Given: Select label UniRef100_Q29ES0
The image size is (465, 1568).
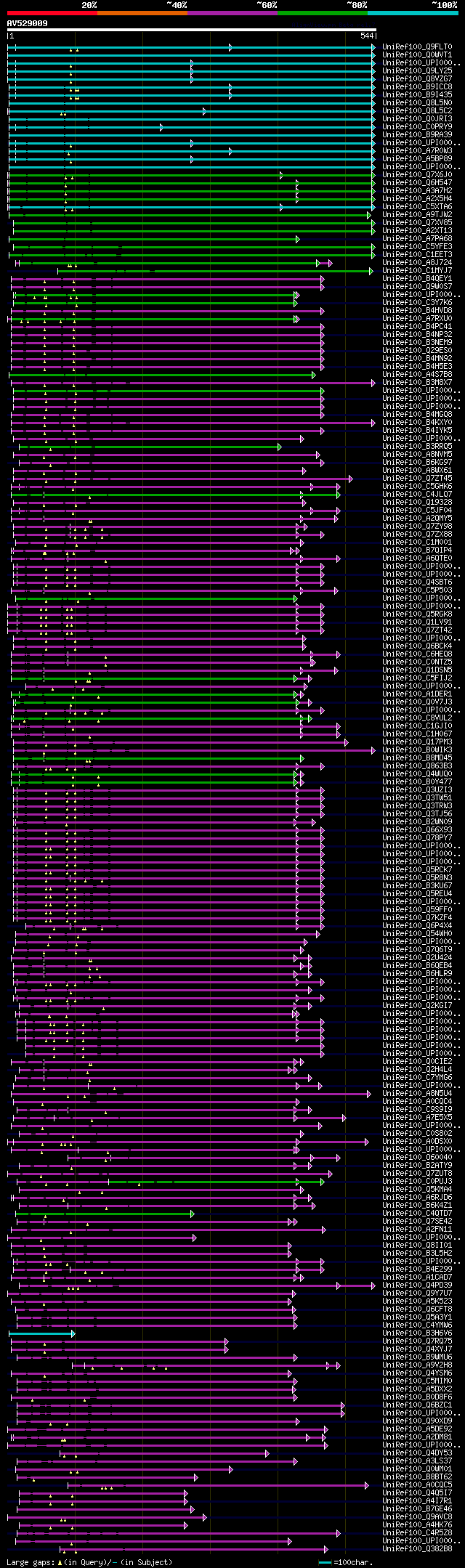Looking at the screenshot, I should pyautogui.click(x=417, y=351).
